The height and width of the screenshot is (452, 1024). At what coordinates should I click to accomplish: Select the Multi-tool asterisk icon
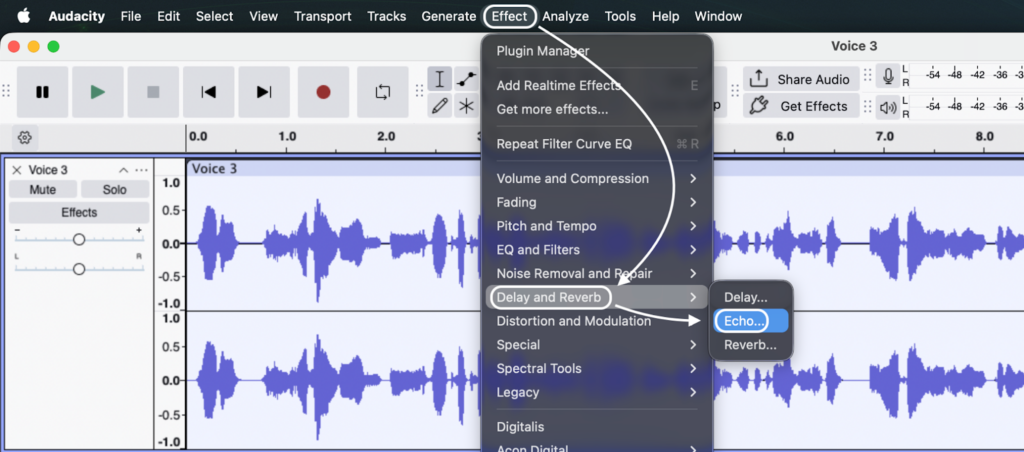click(466, 106)
